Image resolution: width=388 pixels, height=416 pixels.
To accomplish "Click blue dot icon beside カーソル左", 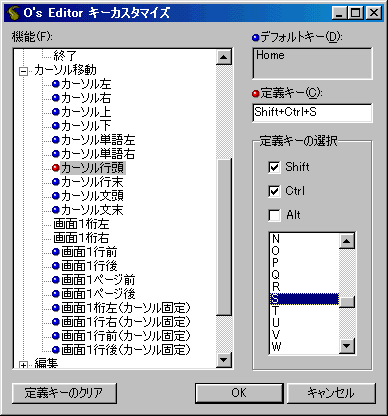I will (56, 84).
